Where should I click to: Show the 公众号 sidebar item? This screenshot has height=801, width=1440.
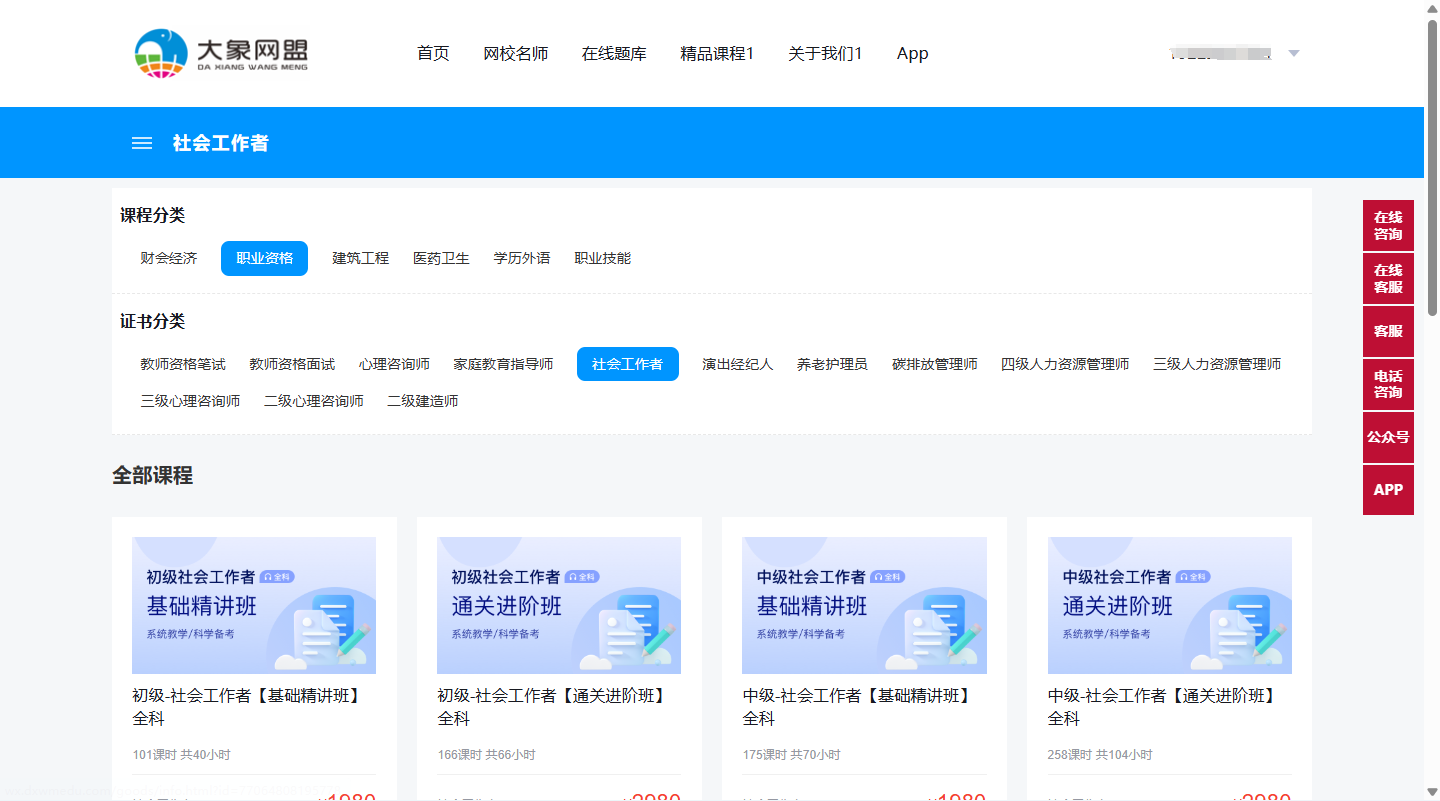pos(1388,437)
